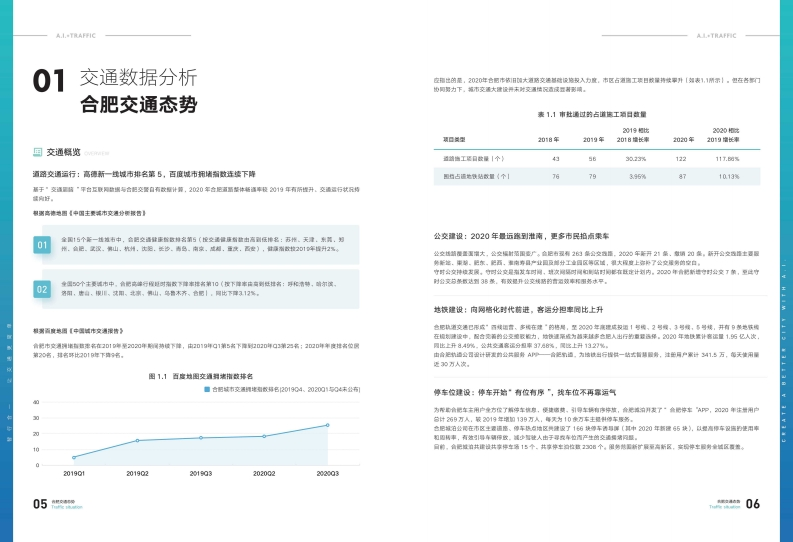The height and width of the screenshot is (542, 793).
Task: Click the y-axis value 40
Action: (x=36, y=402)
